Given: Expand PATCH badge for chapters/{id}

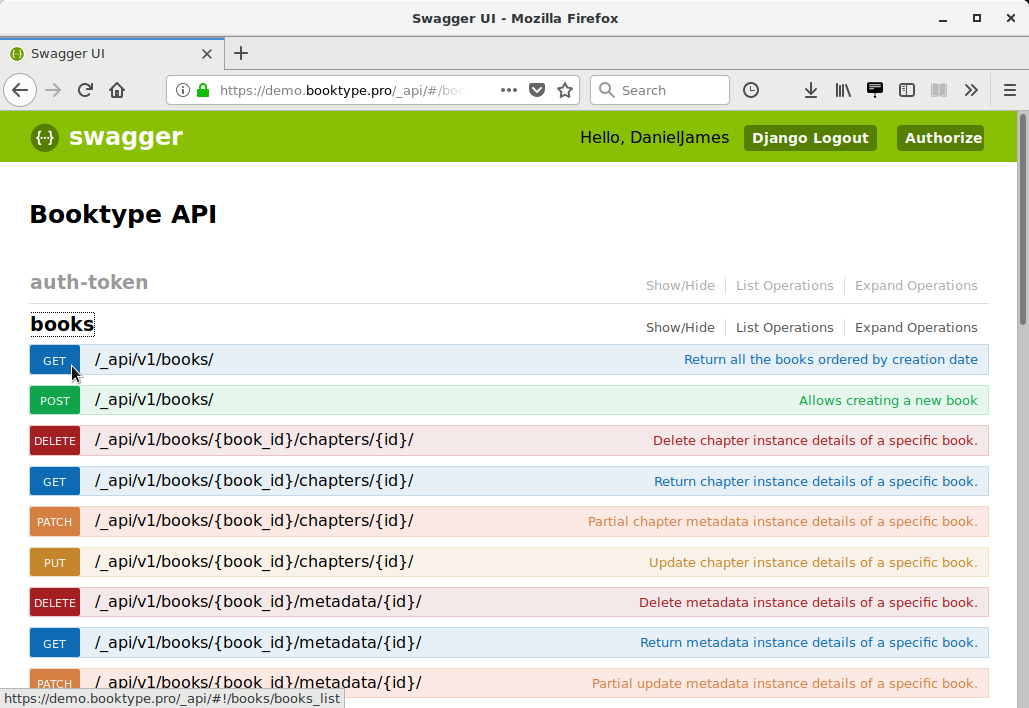Looking at the screenshot, I should point(54,522).
